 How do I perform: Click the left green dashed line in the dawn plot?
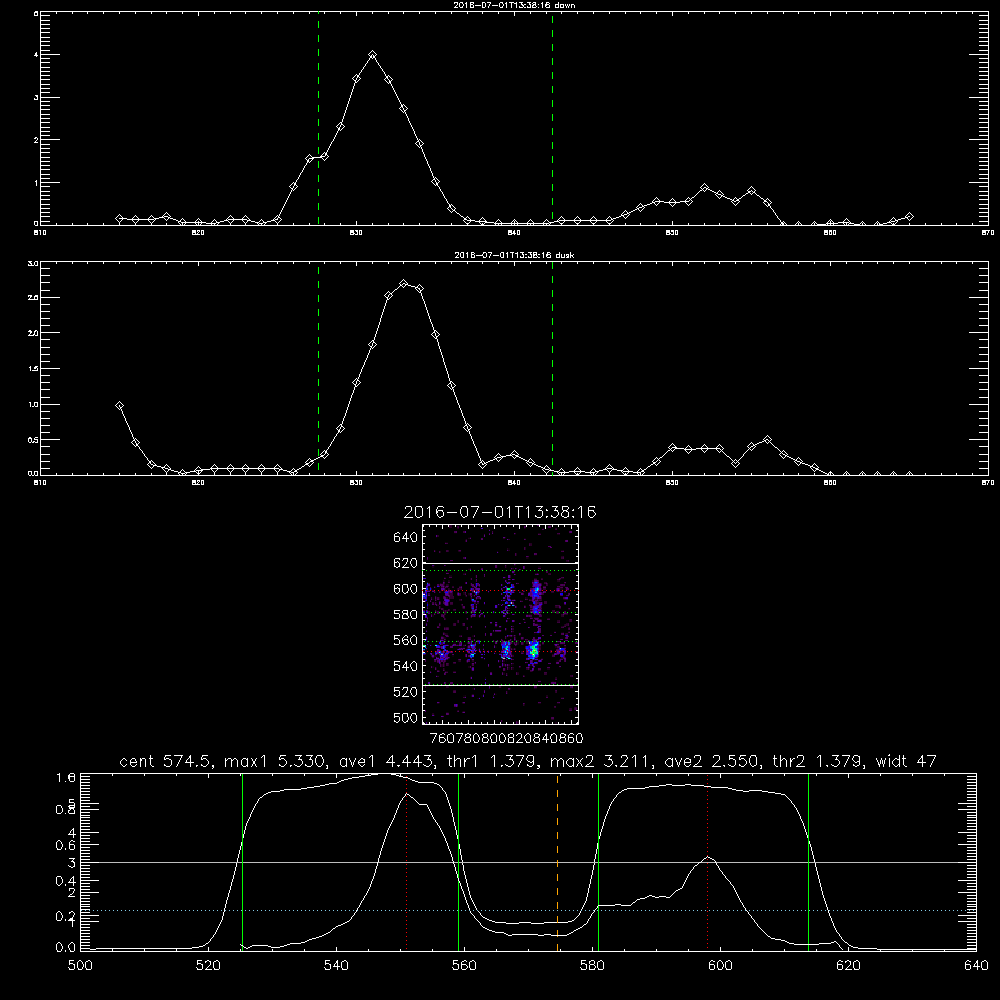[318, 118]
